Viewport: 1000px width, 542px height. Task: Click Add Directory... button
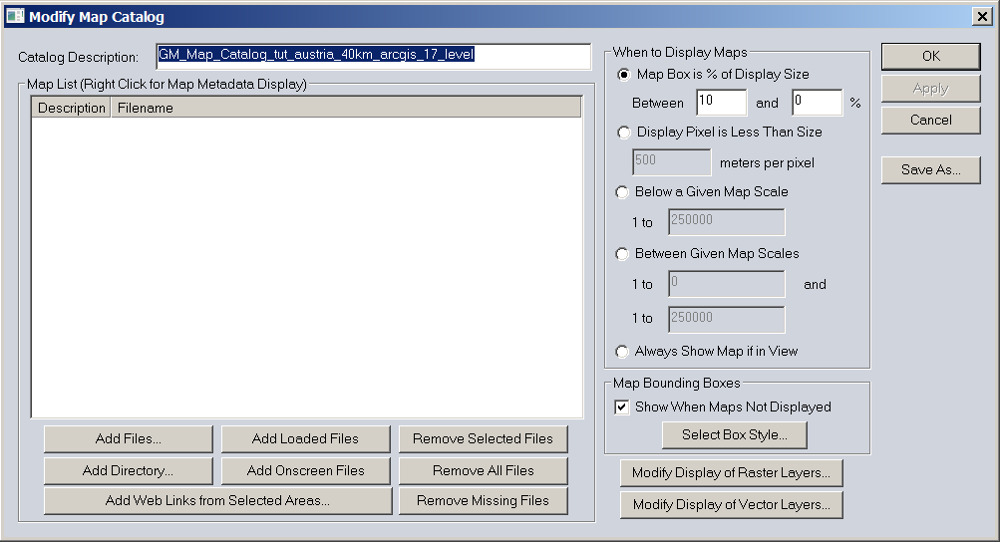128,471
